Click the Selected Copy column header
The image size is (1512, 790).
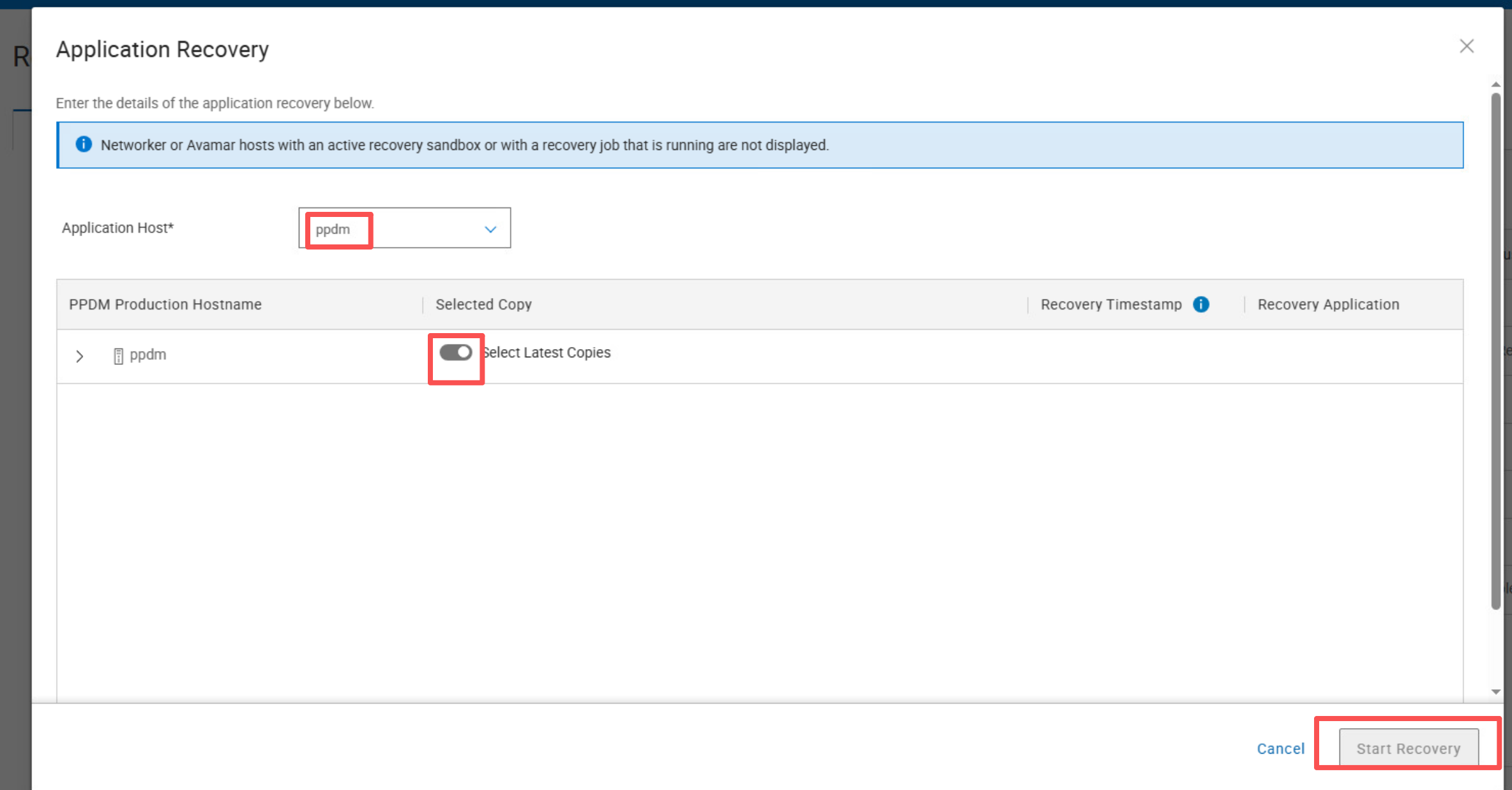(x=483, y=304)
